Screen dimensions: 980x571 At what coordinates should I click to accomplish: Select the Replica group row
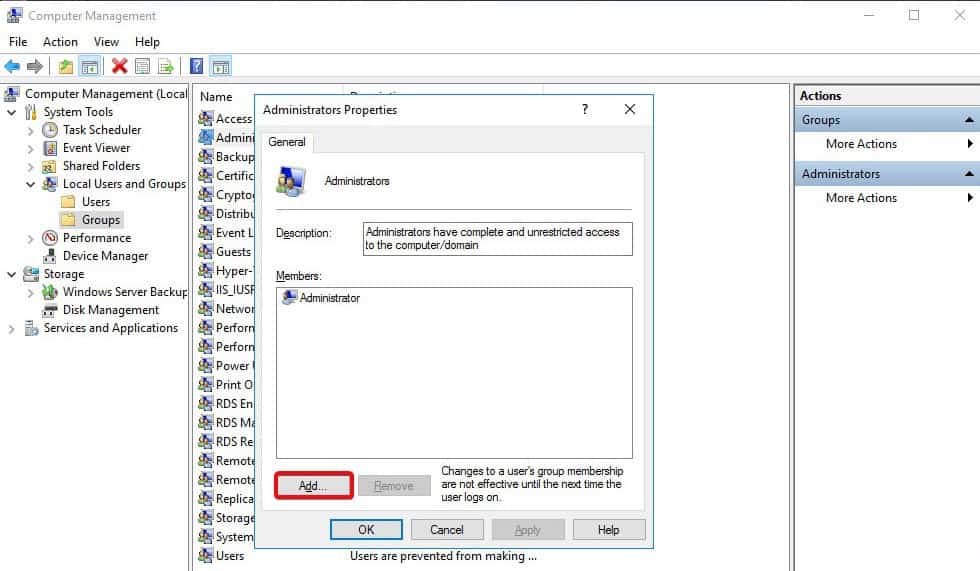226,499
